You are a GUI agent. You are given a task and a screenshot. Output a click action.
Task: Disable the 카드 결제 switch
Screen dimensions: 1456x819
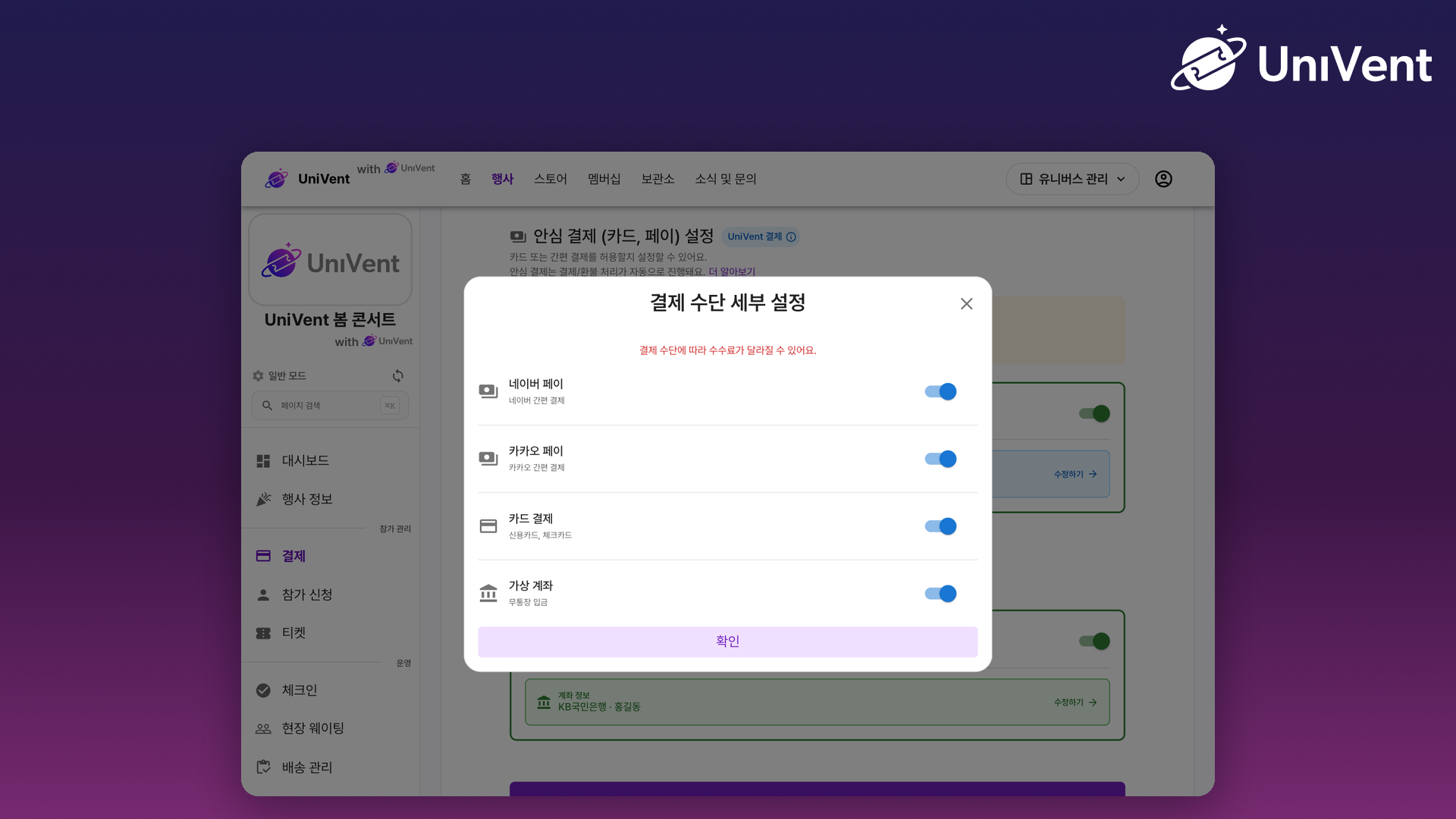[x=940, y=526]
